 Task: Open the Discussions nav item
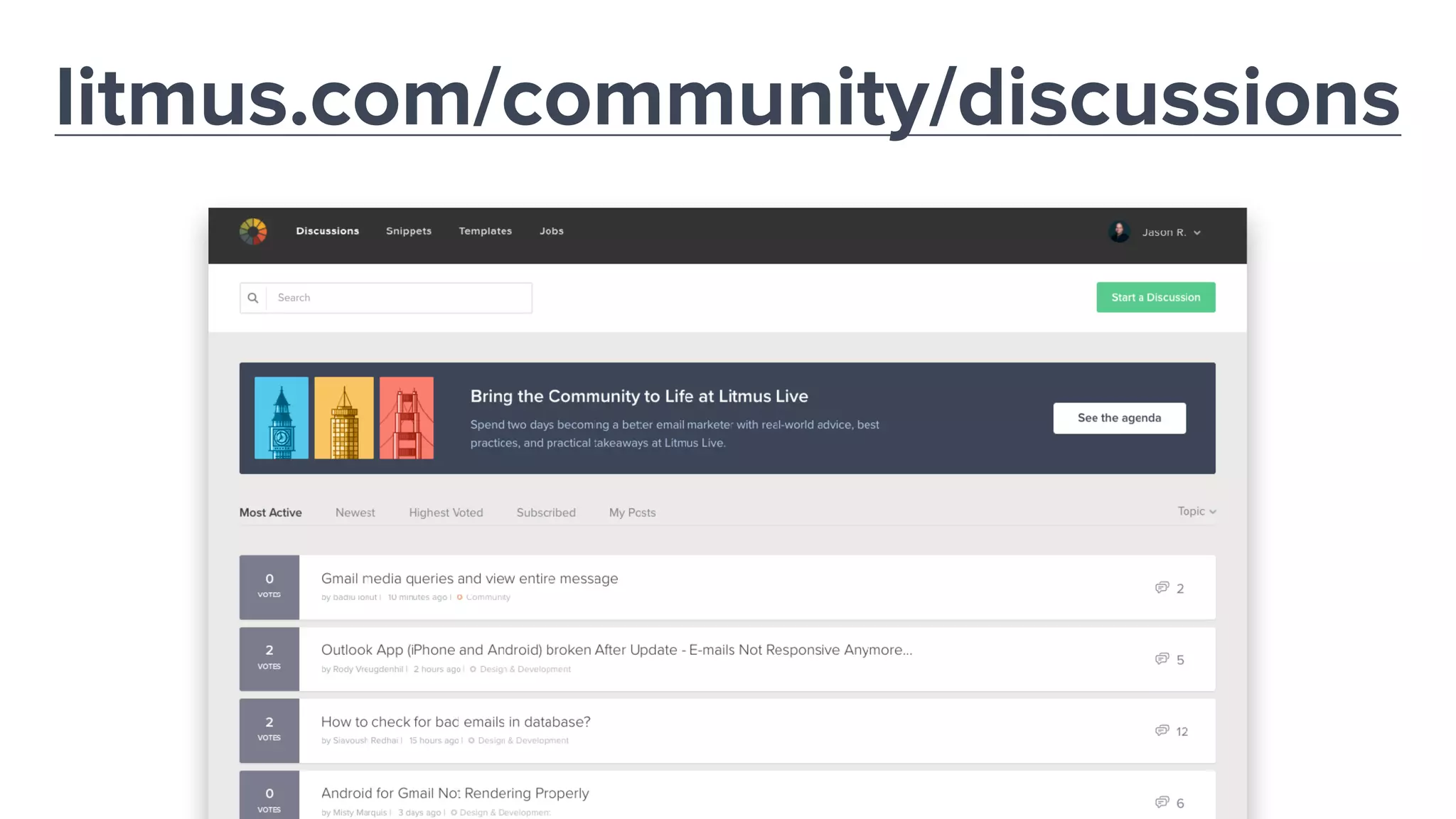tap(328, 231)
